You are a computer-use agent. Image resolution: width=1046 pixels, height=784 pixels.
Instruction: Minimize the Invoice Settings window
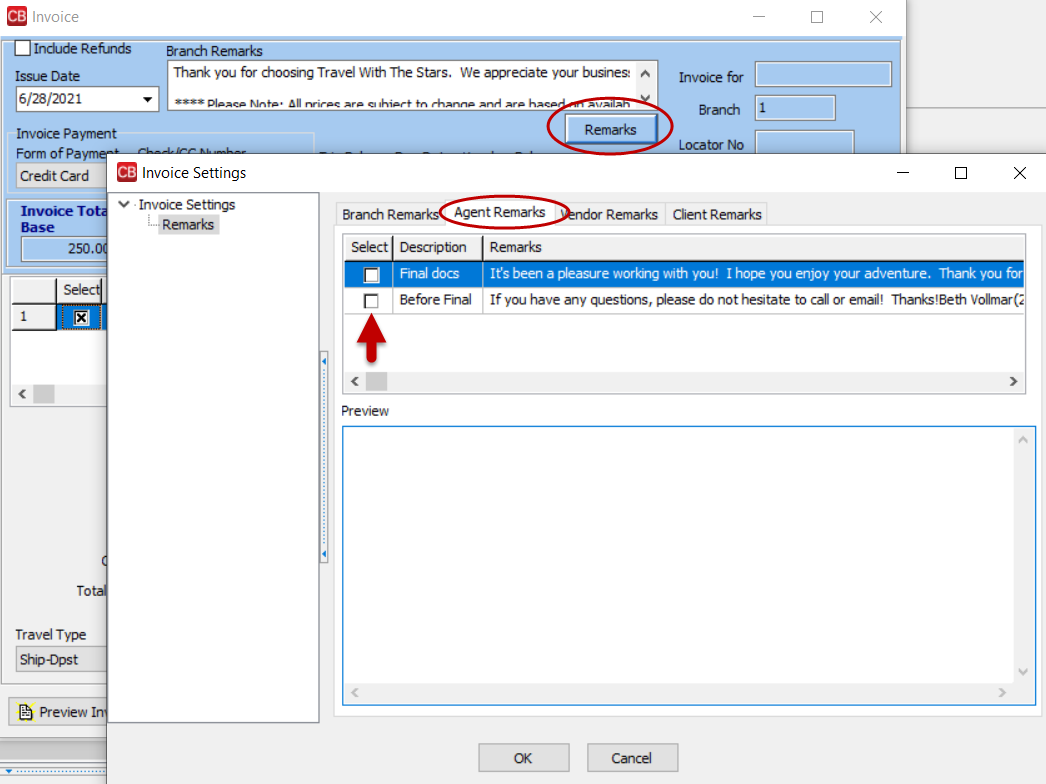[x=903, y=173]
